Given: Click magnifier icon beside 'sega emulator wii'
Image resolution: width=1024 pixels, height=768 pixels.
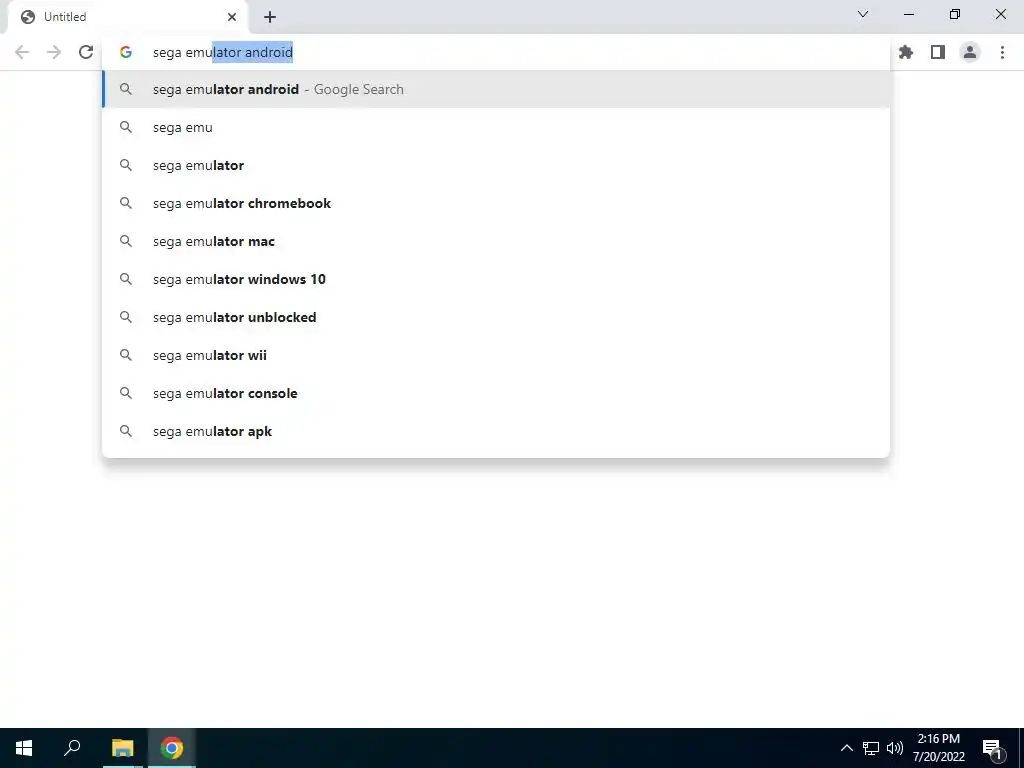Looking at the screenshot, I should tap(125, 355).
